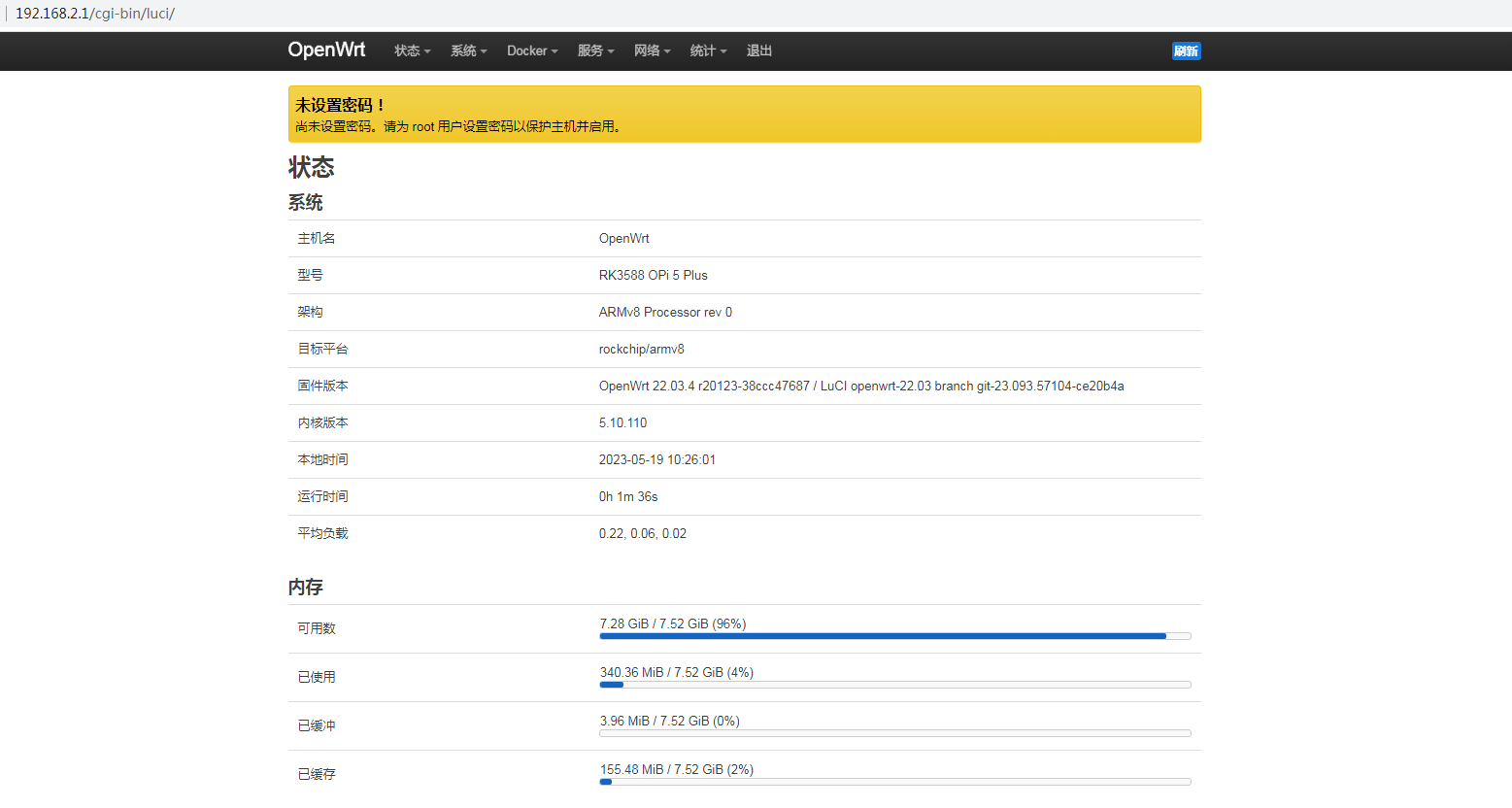Click the 平均负载 row label

[x=322, y=533]
